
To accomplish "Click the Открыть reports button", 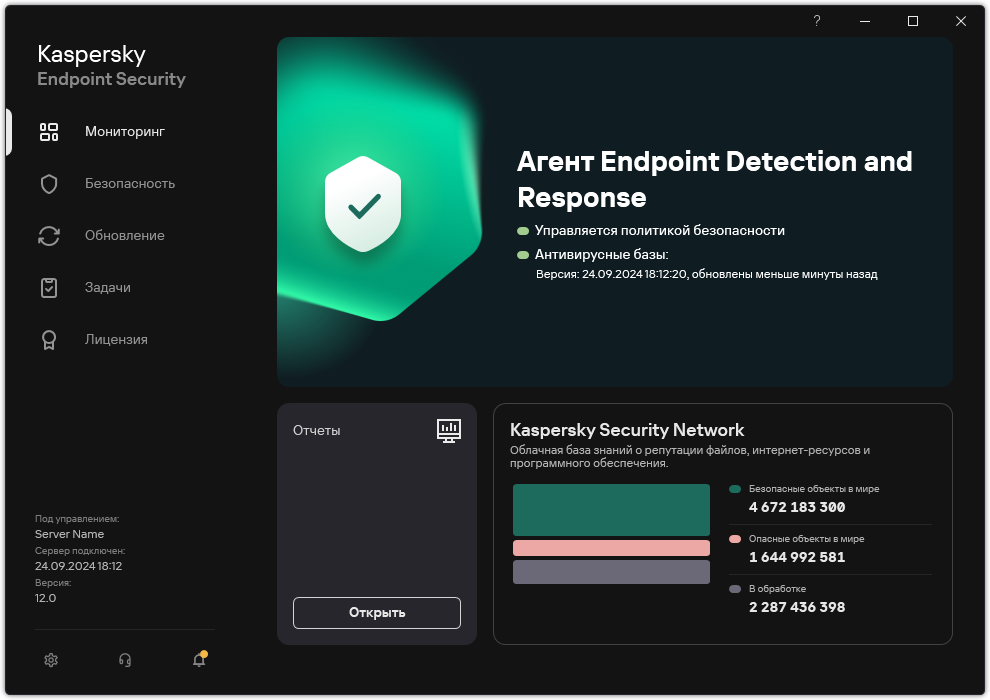I will pos(377,613).
